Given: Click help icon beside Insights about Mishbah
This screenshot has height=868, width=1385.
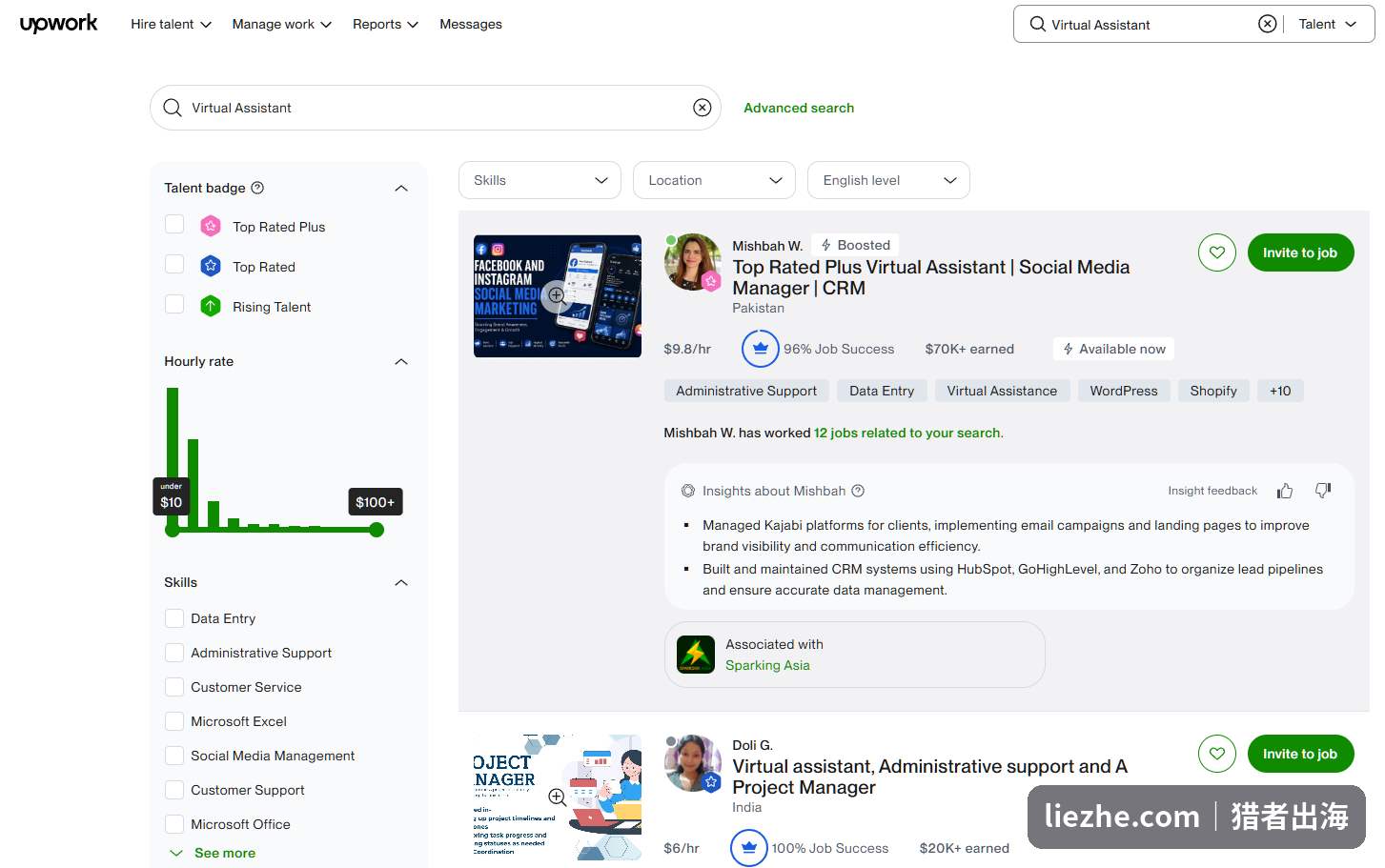Looking at the screenshot, I should click(x=858, y=491).
